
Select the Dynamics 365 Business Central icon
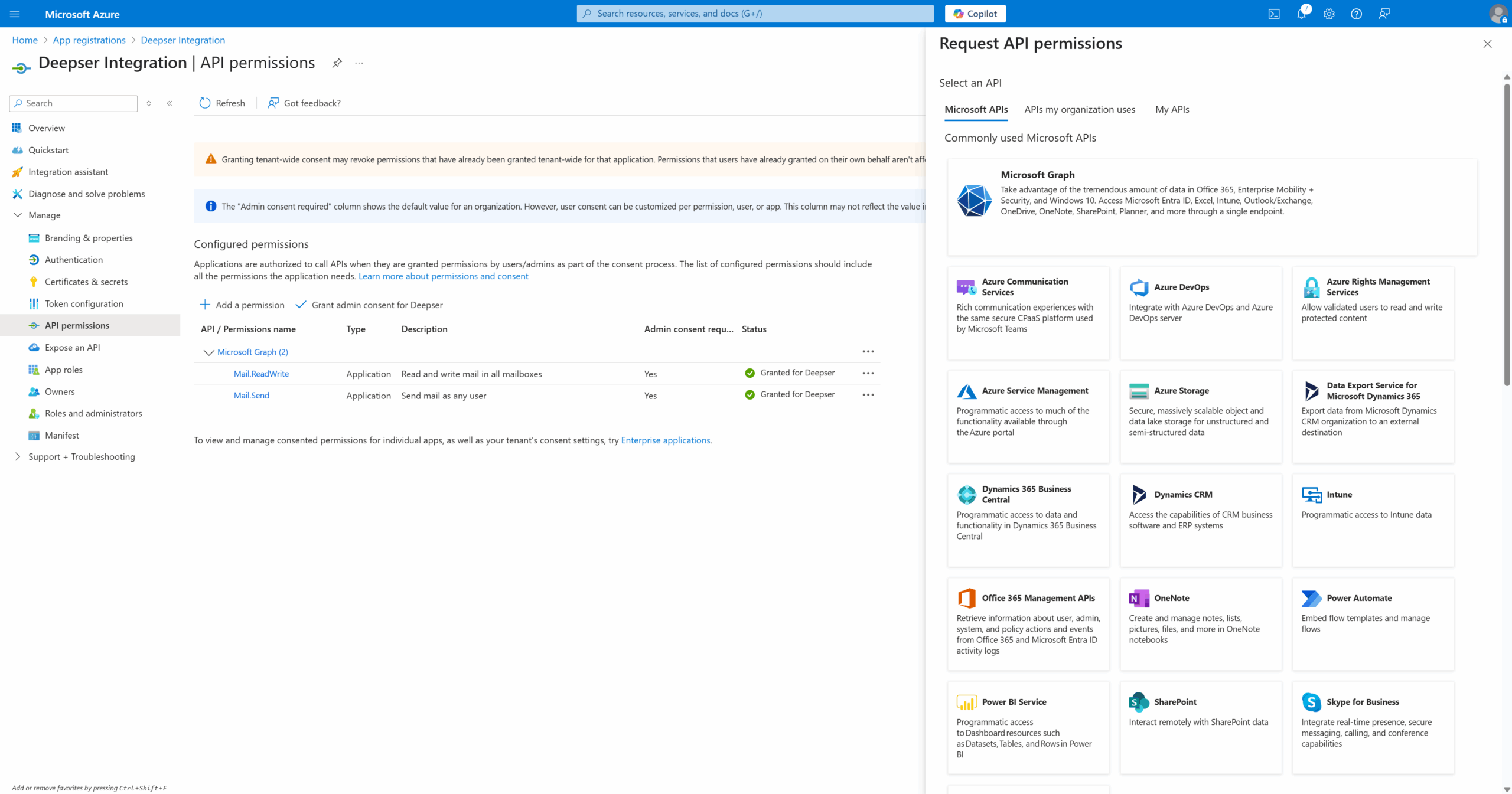click(x=966, y=495)
